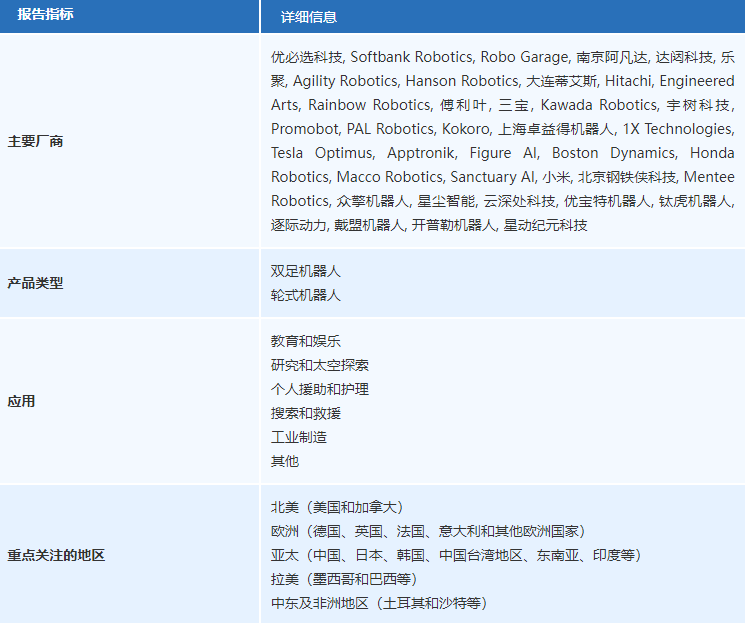The height and width of the screenshot is (623, 752).
Task: Click the 轮式机器人 entry
Action: pos(306,295)
